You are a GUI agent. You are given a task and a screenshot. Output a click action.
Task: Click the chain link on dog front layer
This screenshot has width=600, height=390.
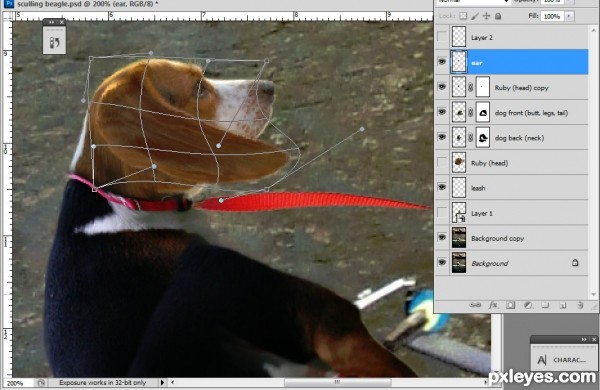tap(471, 113)
